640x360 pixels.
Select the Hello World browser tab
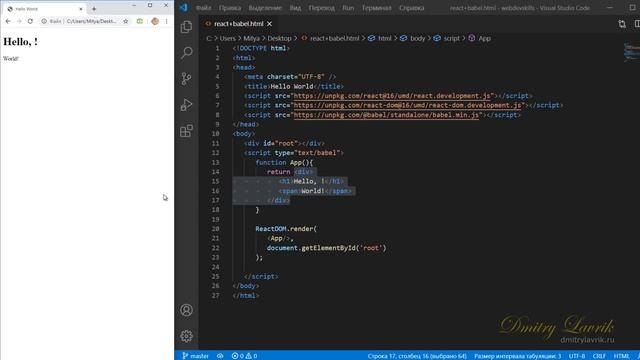[x=44, y=9]
